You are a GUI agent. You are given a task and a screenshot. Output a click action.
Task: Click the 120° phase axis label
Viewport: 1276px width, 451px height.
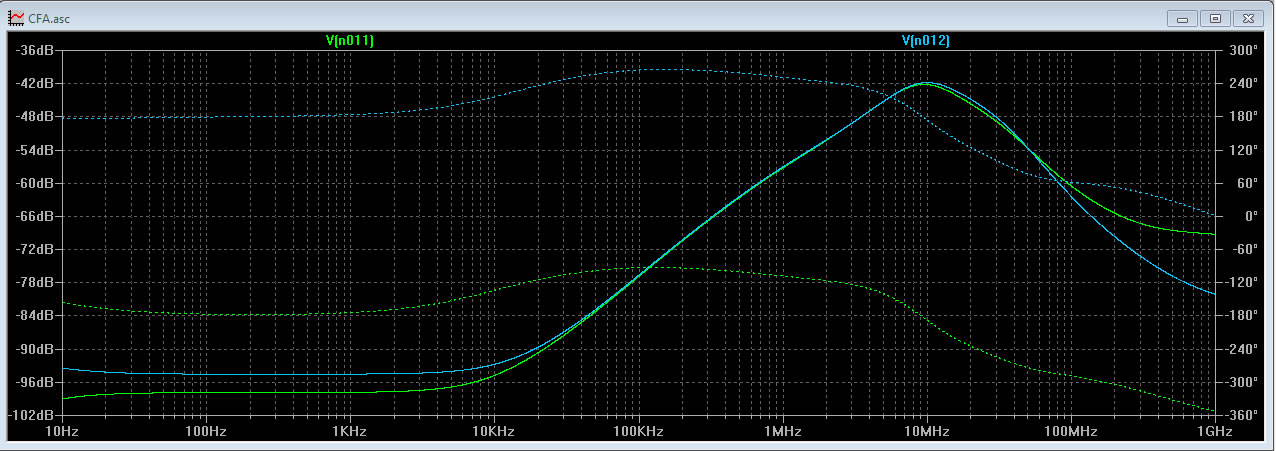1243,150
